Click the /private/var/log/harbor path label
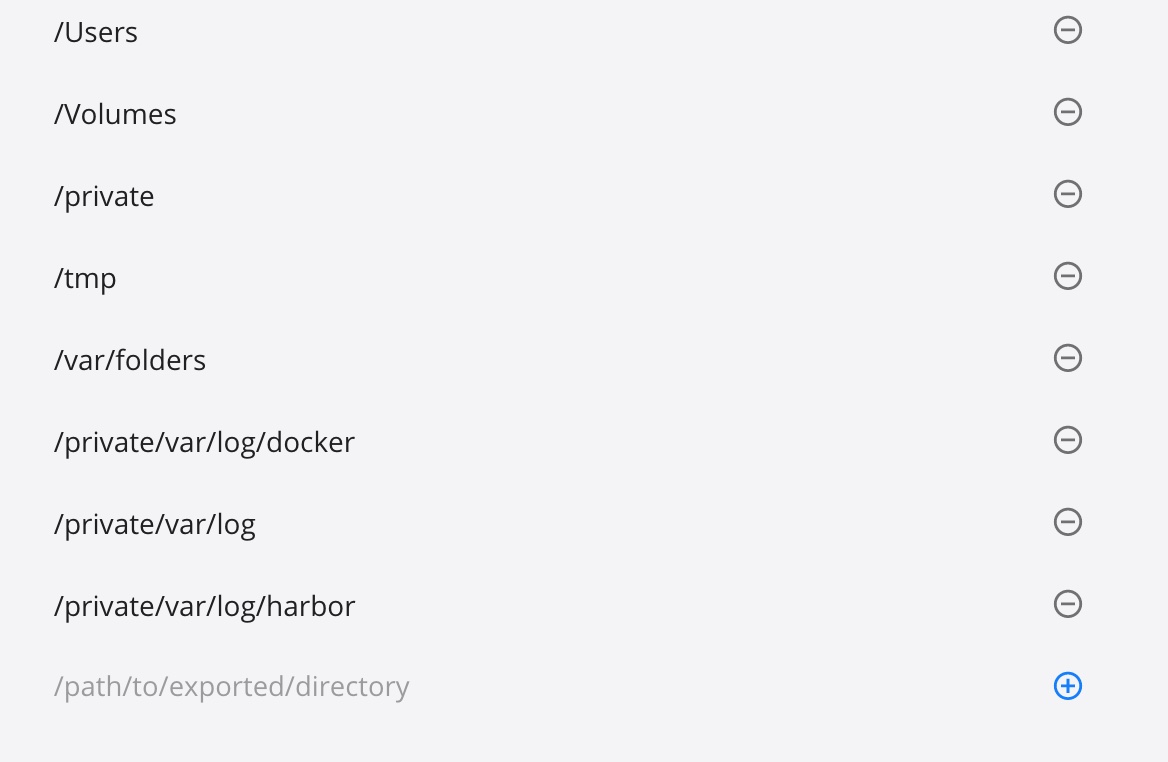Screen dimensions: 1168x762 pyautogui.click(x=204, y=605)
